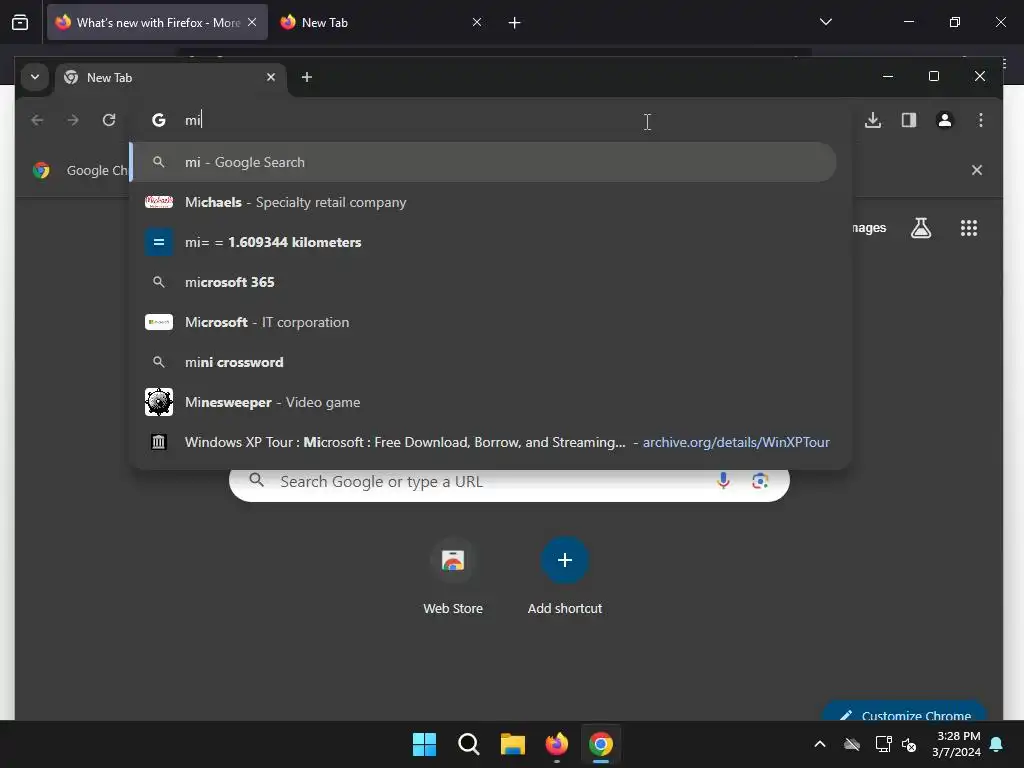Click the muted volume tray icon
Screen dimensions: 1024x768
[x=908, y=744]
